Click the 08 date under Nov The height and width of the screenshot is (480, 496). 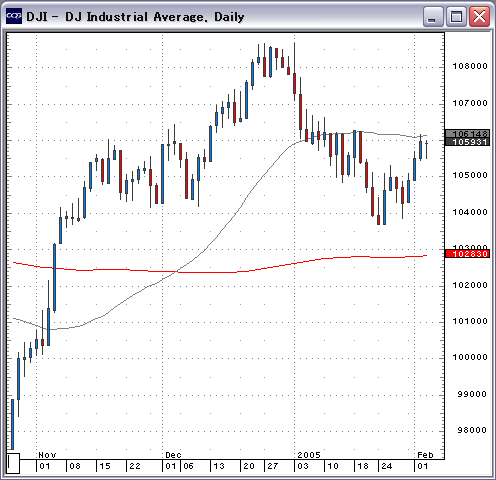(x=75, y=466)
